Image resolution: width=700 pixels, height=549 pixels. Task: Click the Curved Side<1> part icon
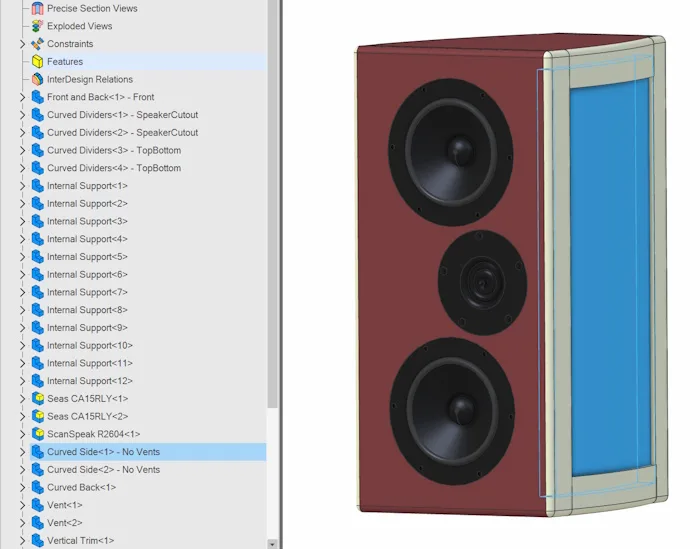(x=38, y=452)
